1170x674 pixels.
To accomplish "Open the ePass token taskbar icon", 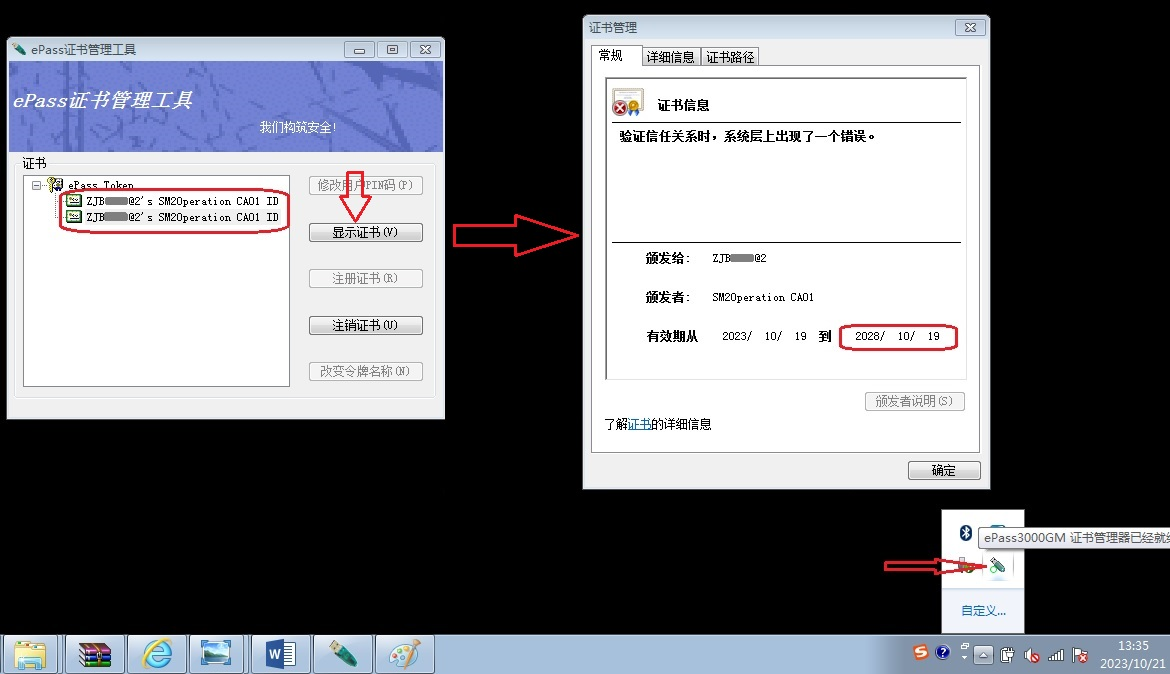I will (x=342, y=655).
